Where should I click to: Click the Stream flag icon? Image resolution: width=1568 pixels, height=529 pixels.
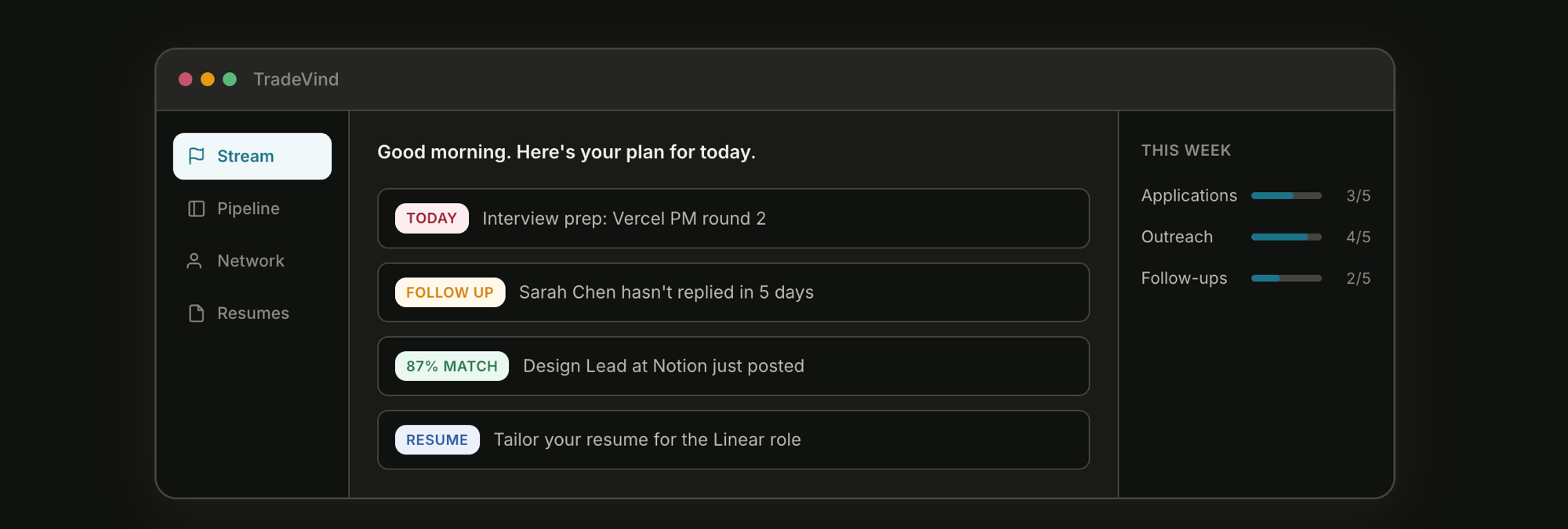click(196, 156)
